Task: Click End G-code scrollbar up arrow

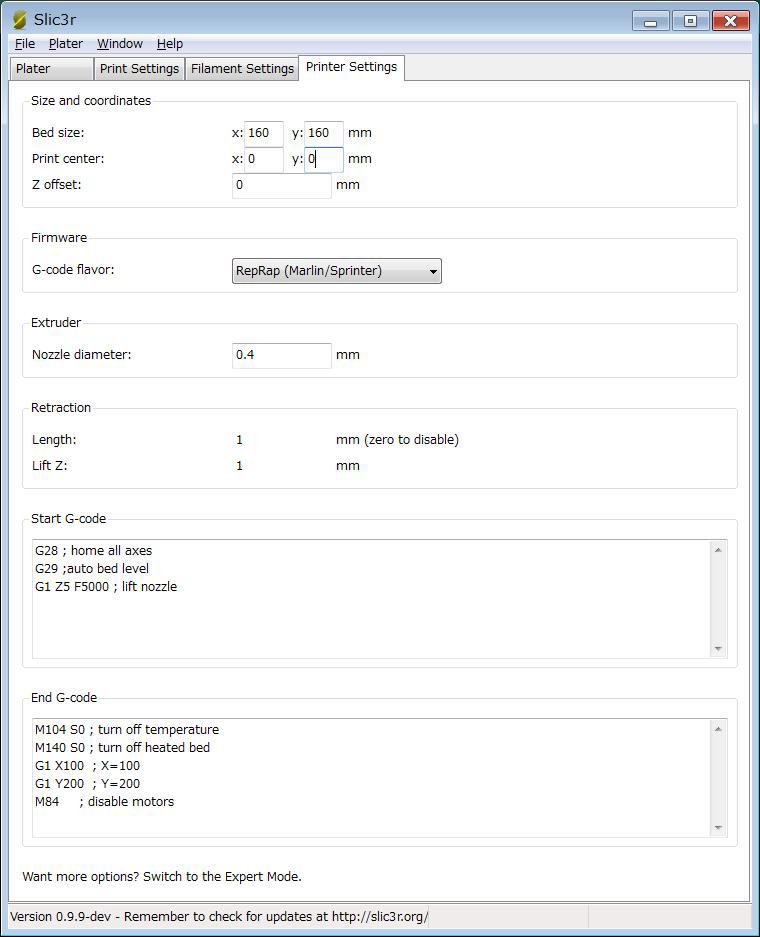Action: tap(718, 729)
